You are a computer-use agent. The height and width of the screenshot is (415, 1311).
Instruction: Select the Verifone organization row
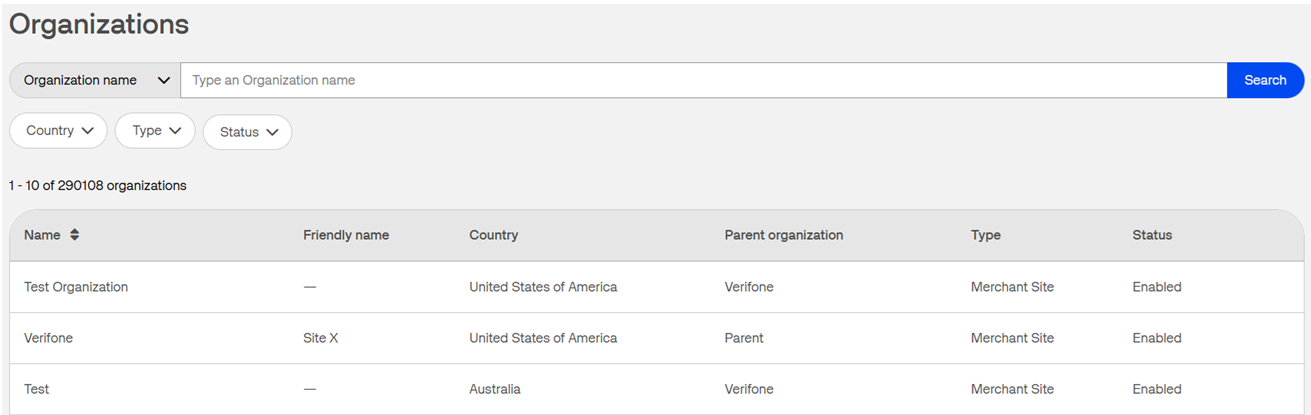coord(48,338)
